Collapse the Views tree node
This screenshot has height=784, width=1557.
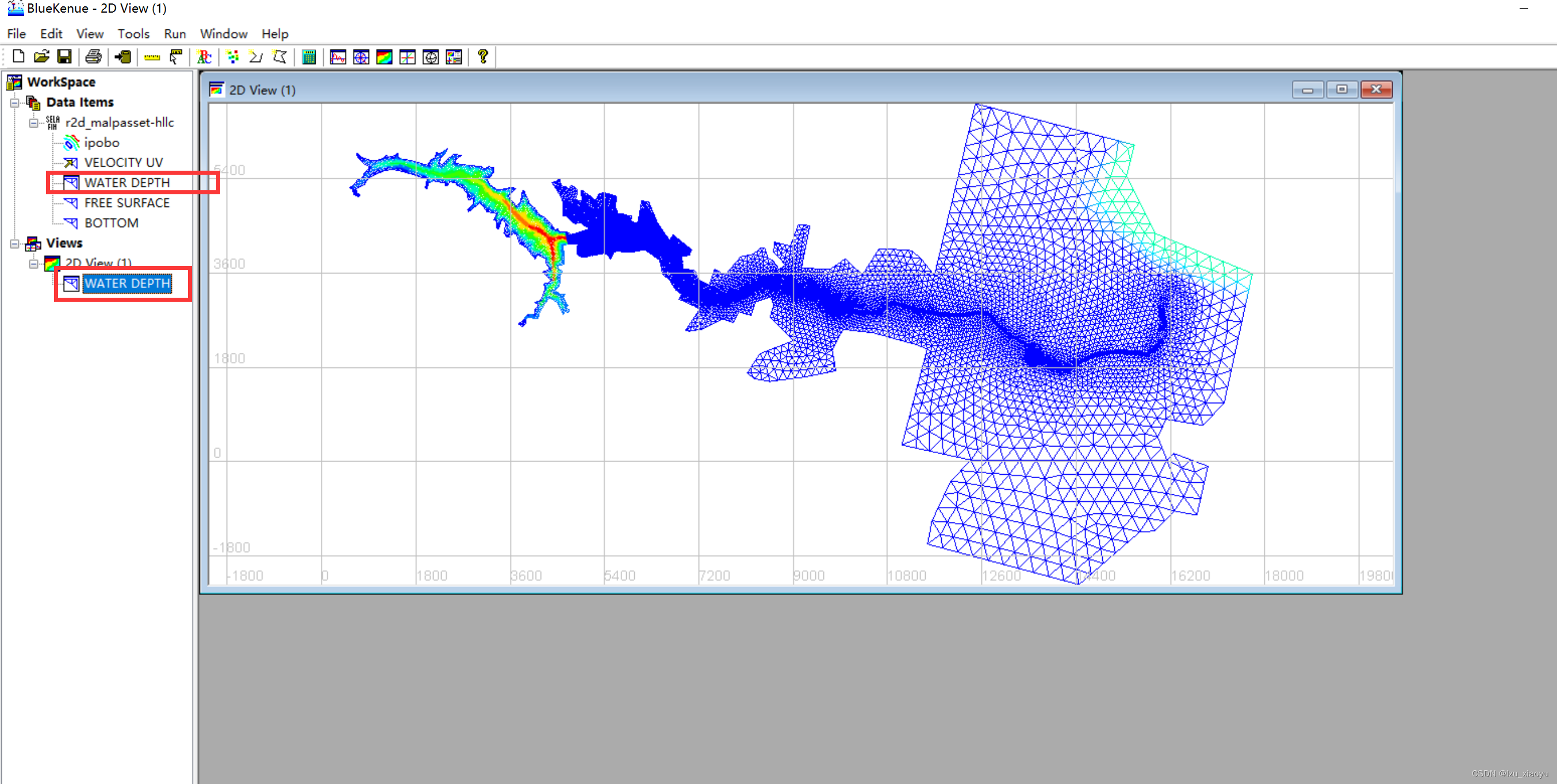point(14,243)
